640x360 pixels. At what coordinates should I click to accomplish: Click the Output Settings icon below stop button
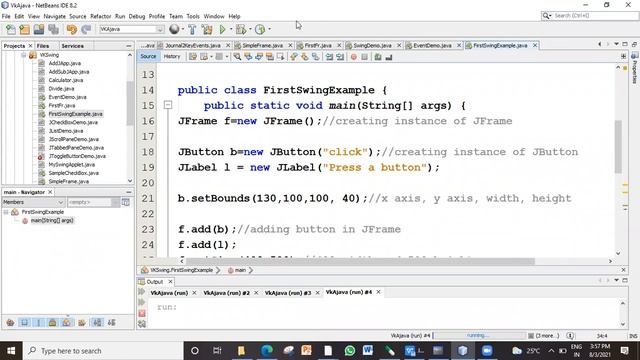click(x=142, y=324)
